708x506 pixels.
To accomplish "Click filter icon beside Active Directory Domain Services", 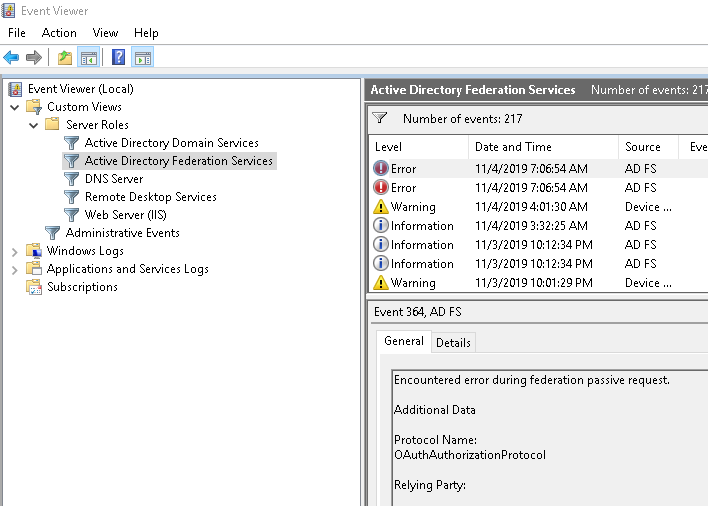I will click(x=71, y=143).
